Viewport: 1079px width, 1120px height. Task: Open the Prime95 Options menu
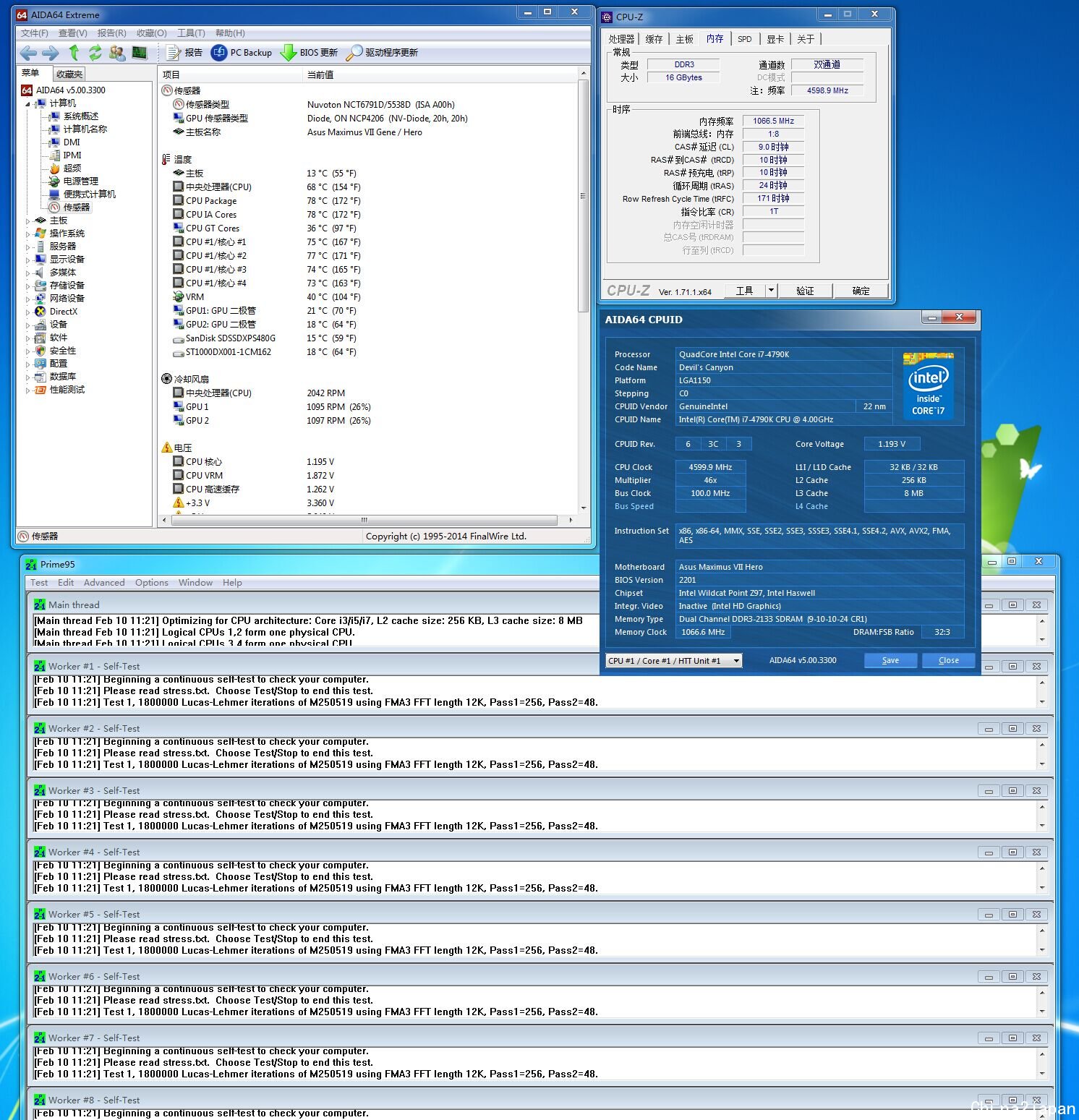click(152, 583)
